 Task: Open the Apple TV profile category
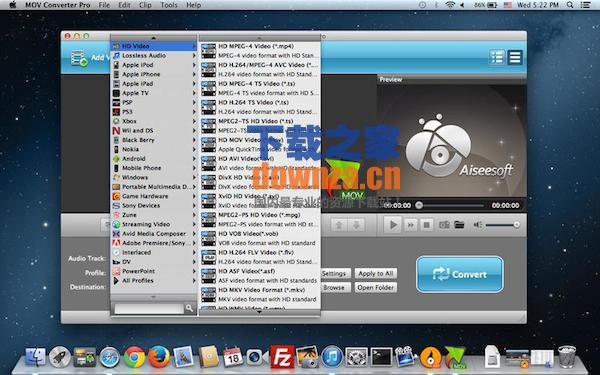pyautogui.click(x=154, y=93)
